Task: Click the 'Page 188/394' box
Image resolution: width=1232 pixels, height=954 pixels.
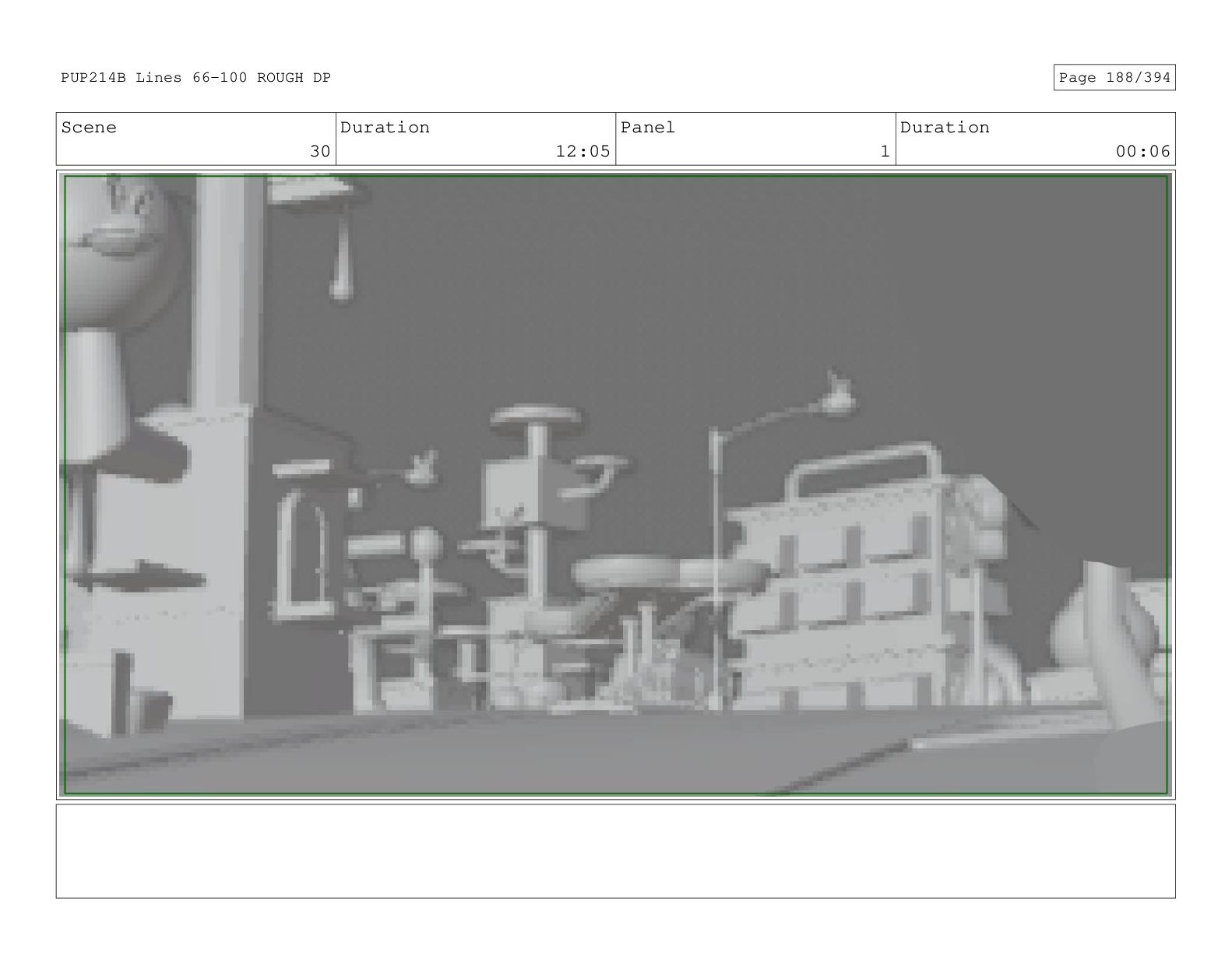Action: click(x=1114, y=78)
